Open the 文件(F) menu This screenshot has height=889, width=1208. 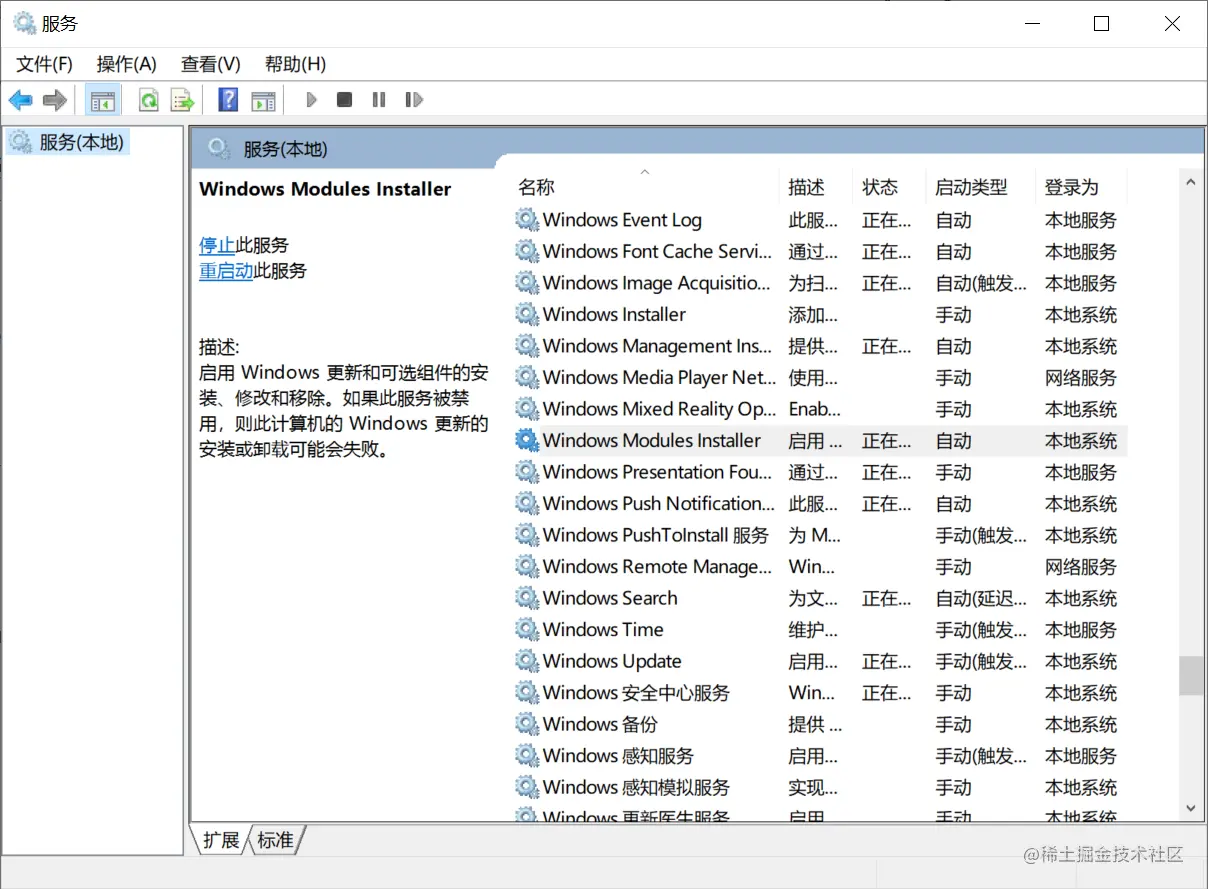(x=45, y=64)
